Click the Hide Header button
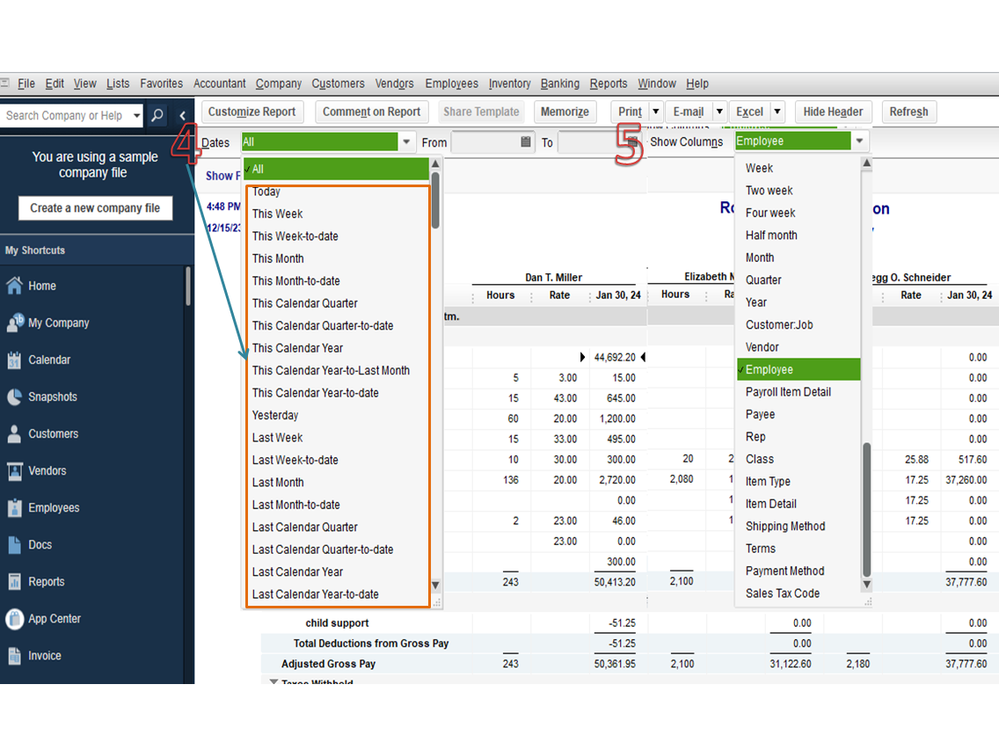This screenshot has width=999, height=749. tap(833, 111)
